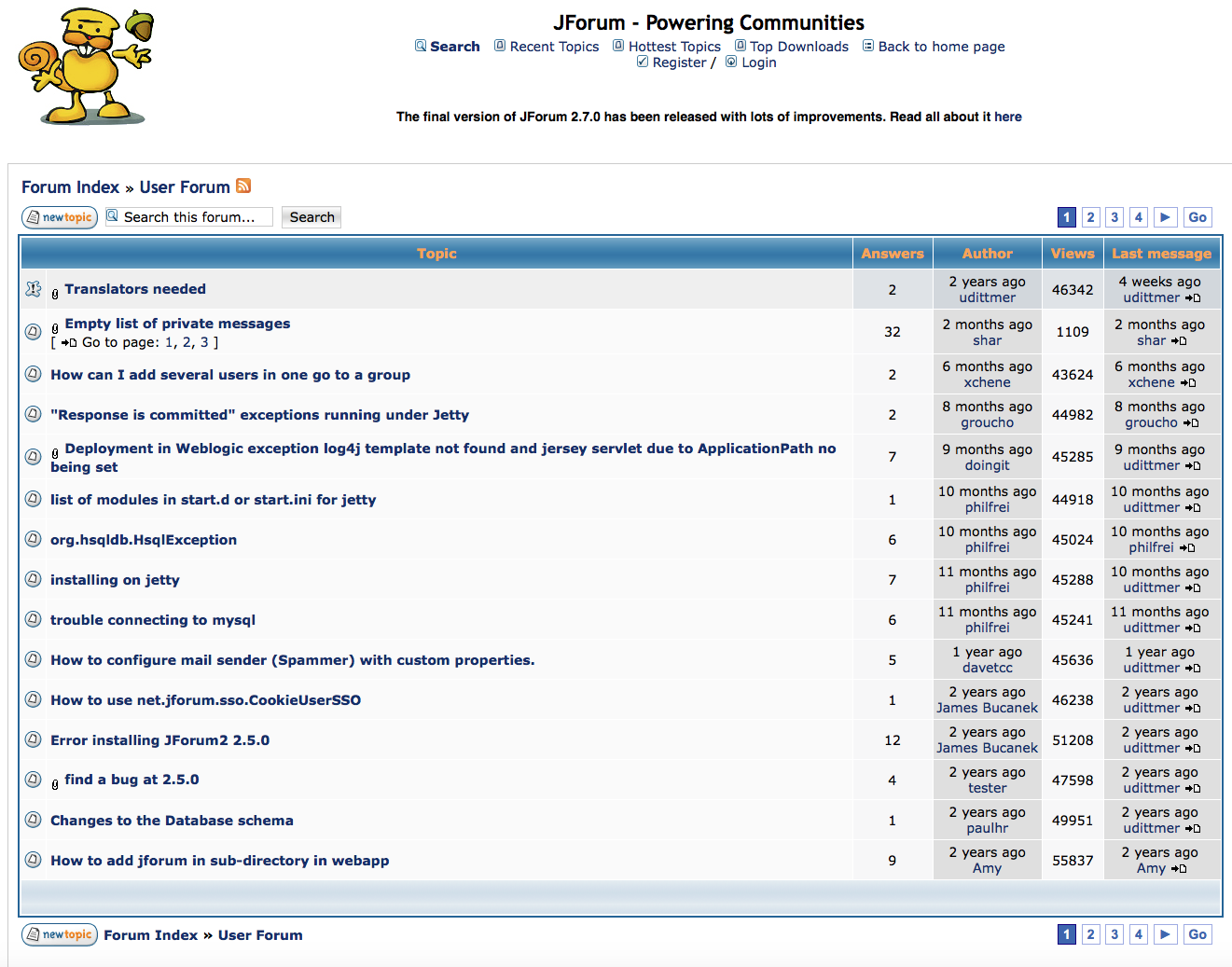Open author profile davetcc
The height and width of the screenshot is (967, 1232).
(x=987, y=668)
